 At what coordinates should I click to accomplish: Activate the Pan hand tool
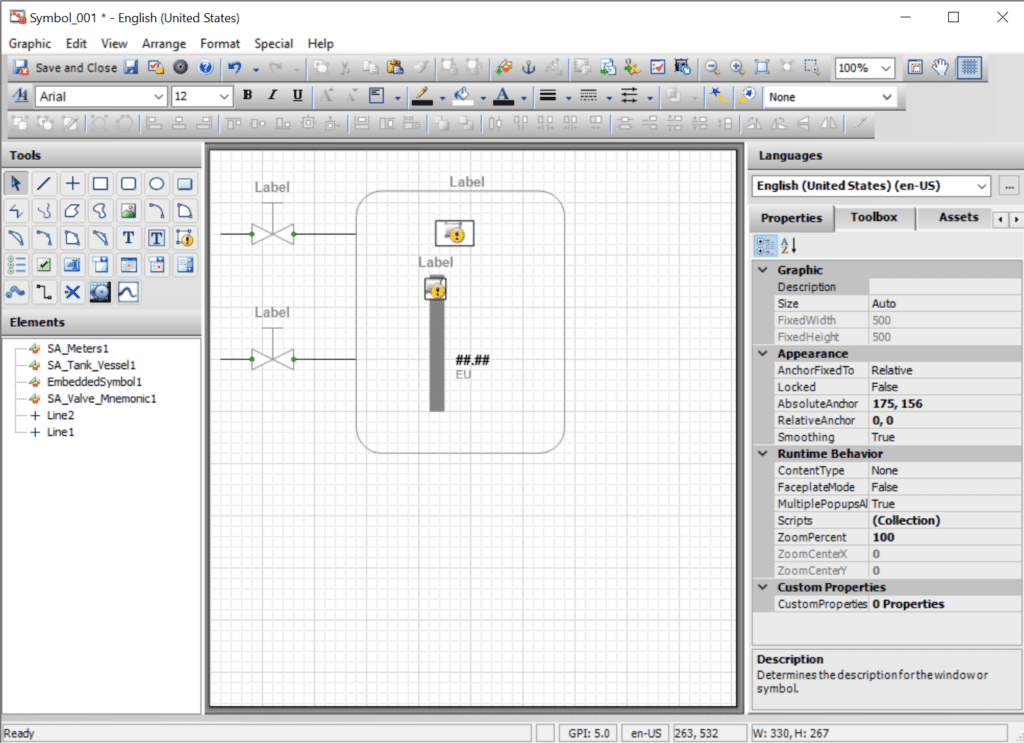pyautogui.click(x=940, y=67)
